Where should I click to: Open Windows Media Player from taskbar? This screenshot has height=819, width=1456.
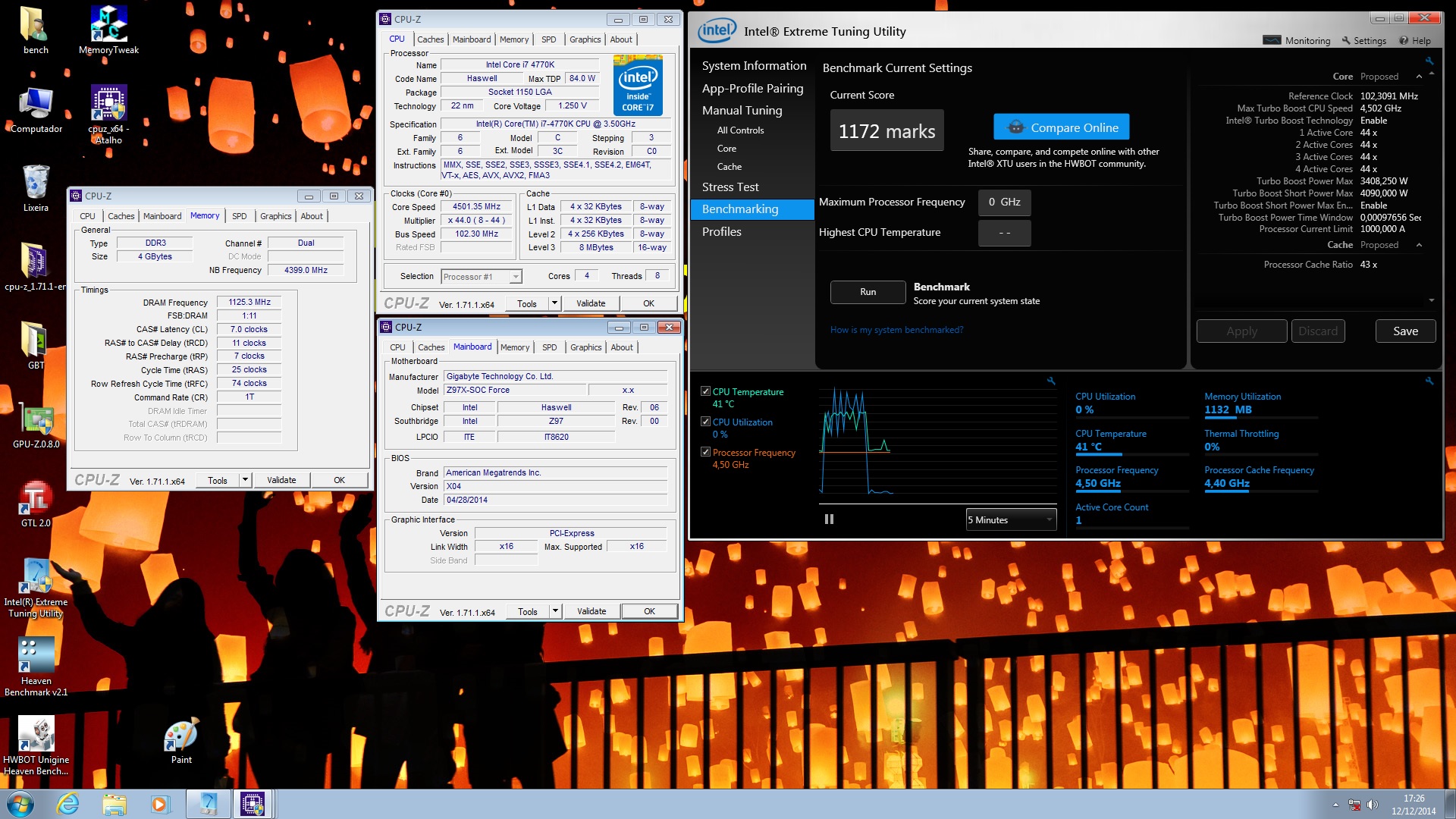(x=160, y=804)
